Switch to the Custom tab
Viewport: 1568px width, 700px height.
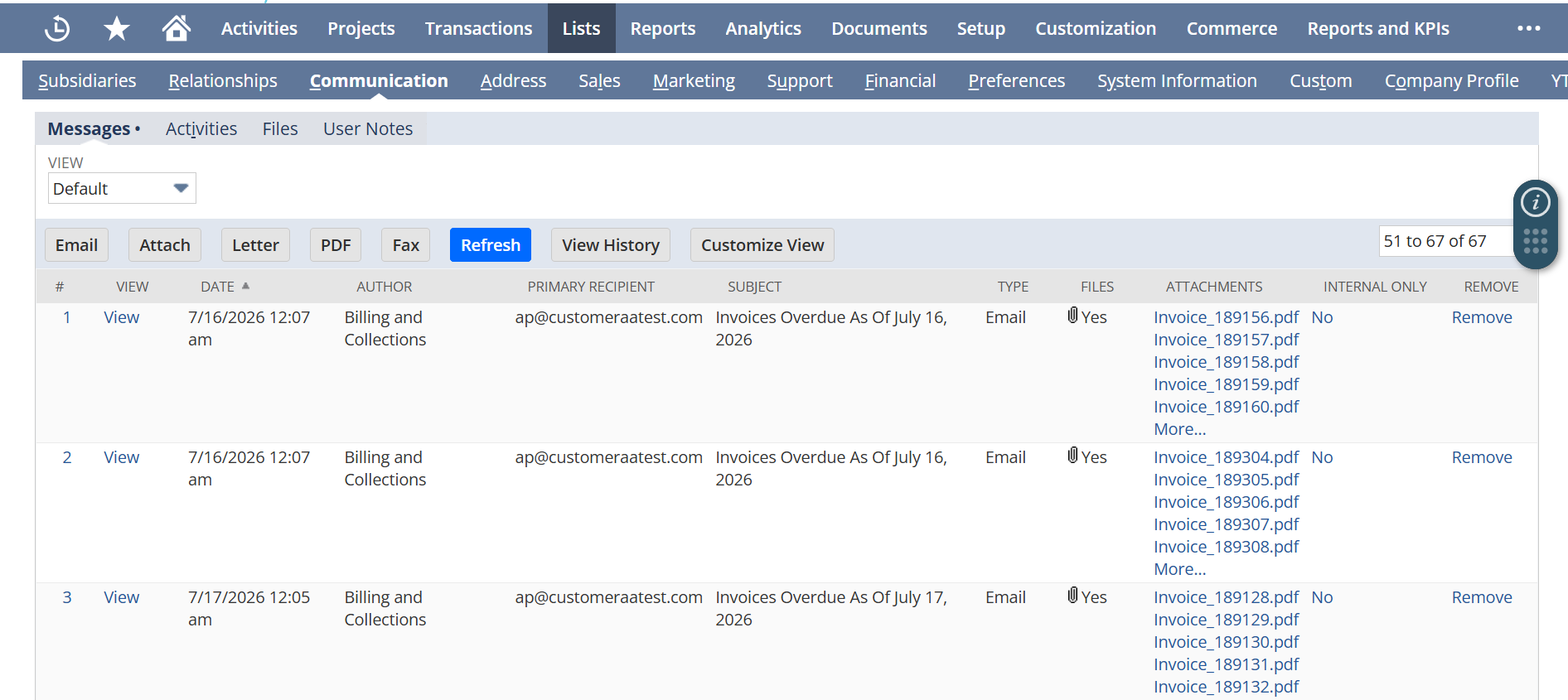click(x=1321, y=80)
